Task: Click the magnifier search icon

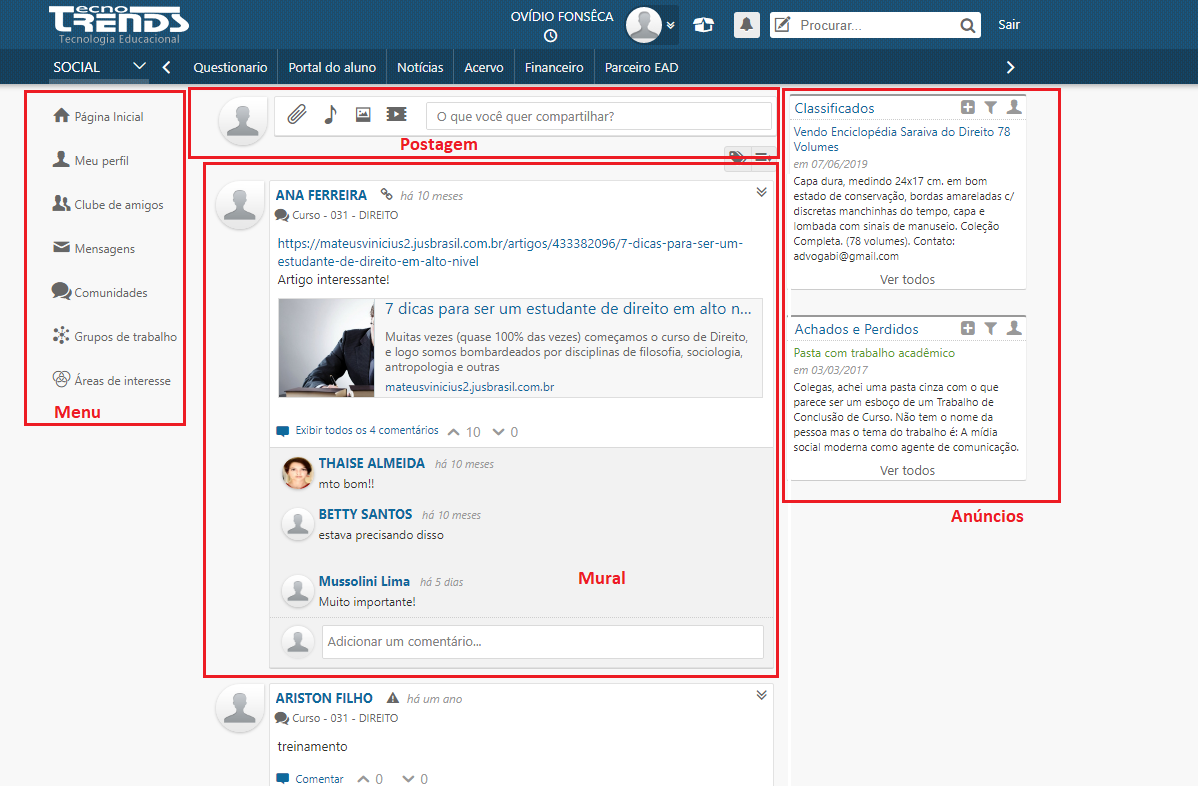Action: point(967,26)
